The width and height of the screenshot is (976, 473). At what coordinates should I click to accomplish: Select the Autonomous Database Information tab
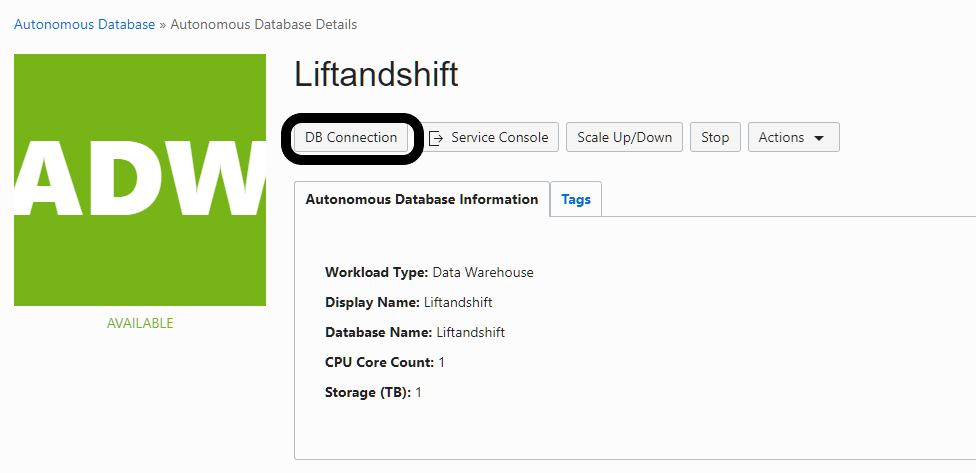pyautogui.click(x=422, y=199)
